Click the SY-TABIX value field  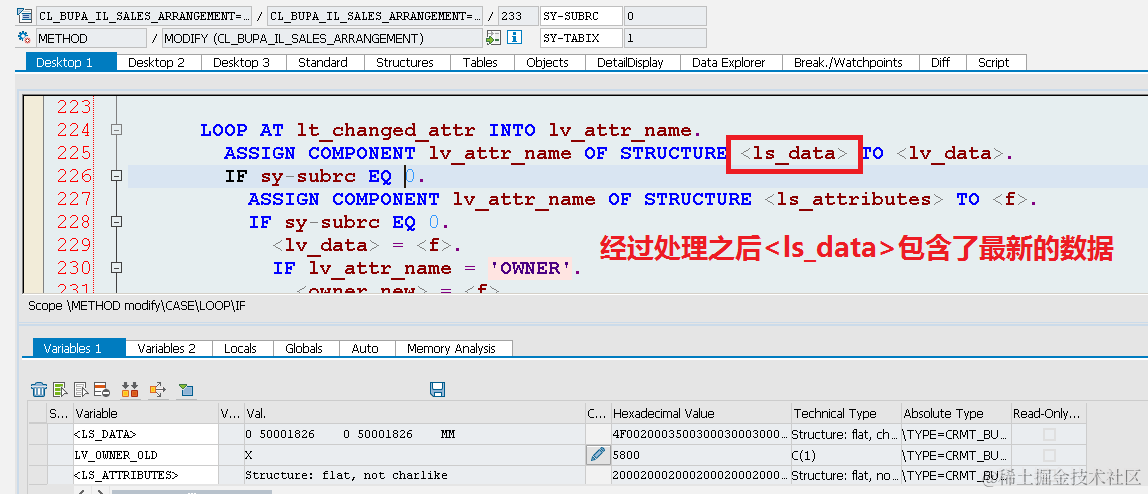[x=665, y=38]
